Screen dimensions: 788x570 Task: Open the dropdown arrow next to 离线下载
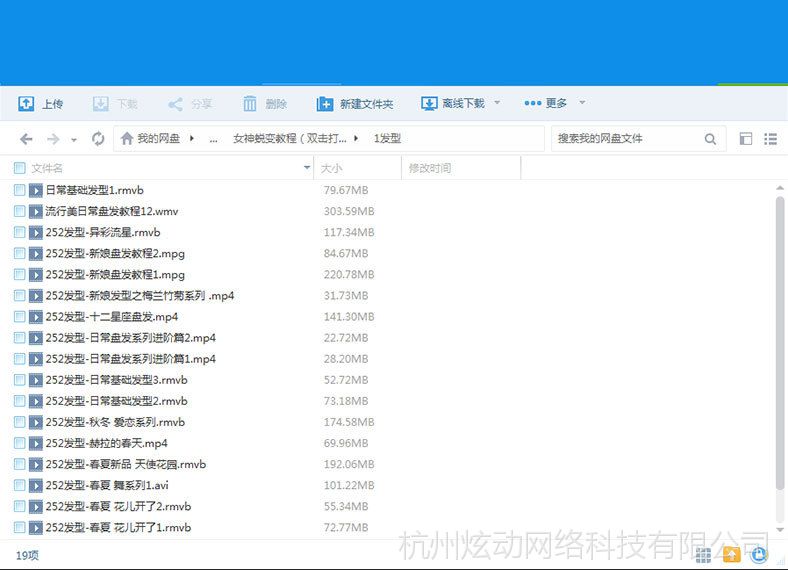pyautogui.click(x=497, y=103)
